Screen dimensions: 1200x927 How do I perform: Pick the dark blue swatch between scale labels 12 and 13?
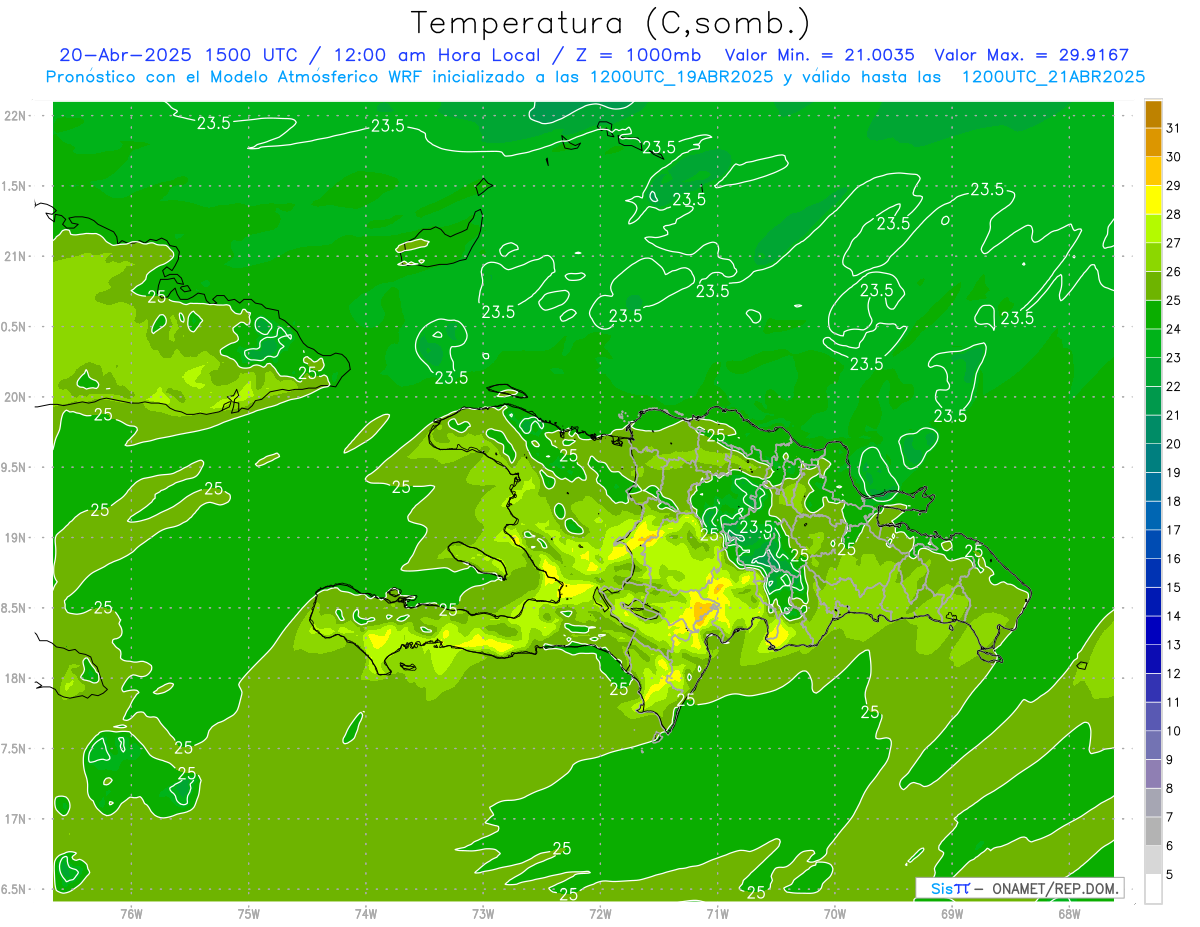tap(1153, 659)
